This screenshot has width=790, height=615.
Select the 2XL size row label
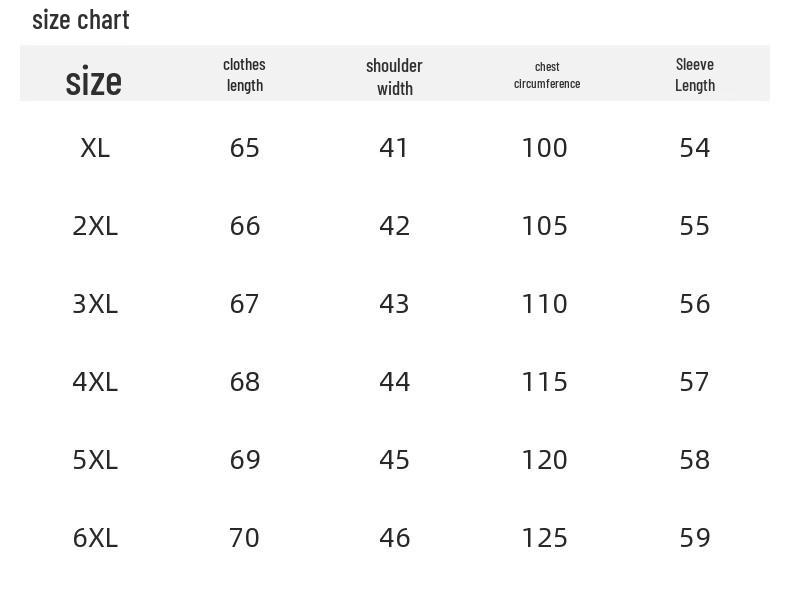click(x=95, y=226)
